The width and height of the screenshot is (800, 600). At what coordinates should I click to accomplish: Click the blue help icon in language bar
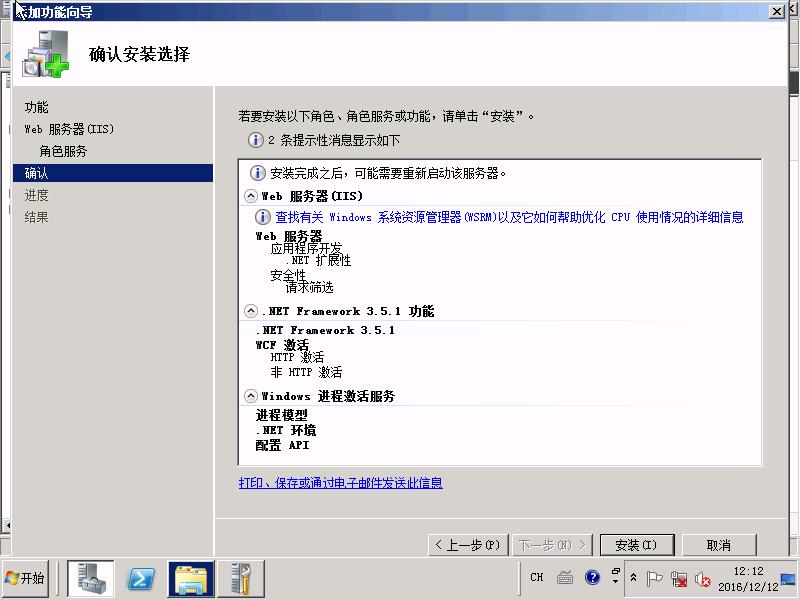click(592, 577)
